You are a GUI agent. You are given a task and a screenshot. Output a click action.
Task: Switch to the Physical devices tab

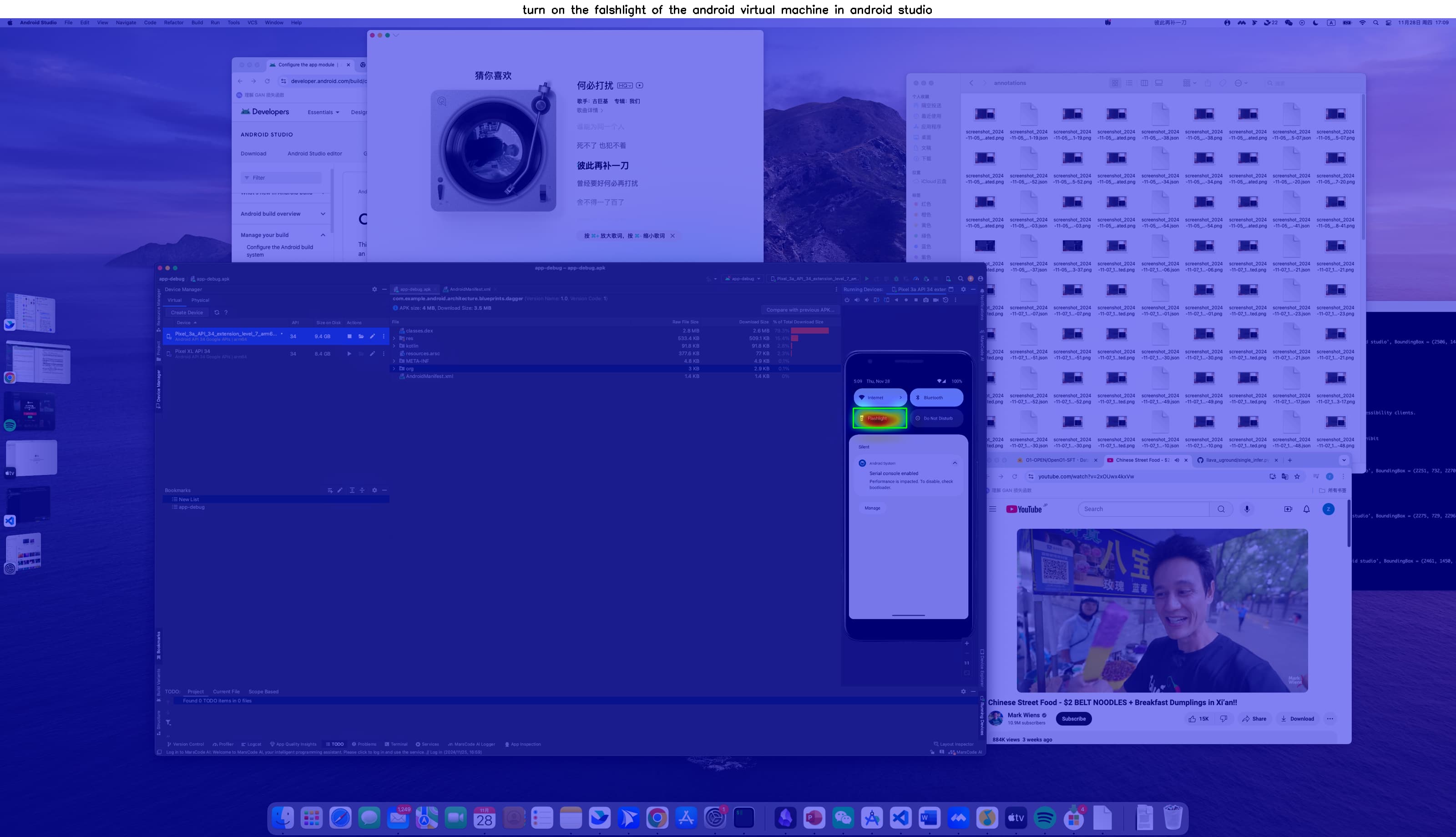click(200, 300)
